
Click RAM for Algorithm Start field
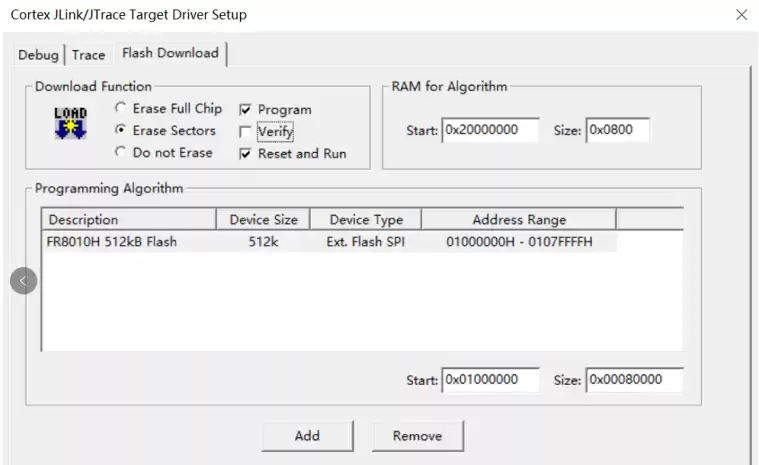click(490, 131)
